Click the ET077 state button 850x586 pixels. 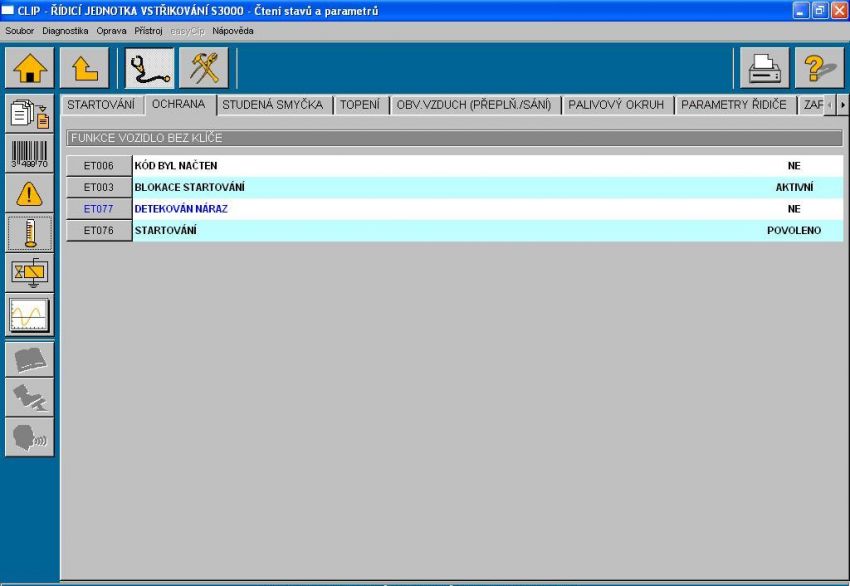coord(99,209)
